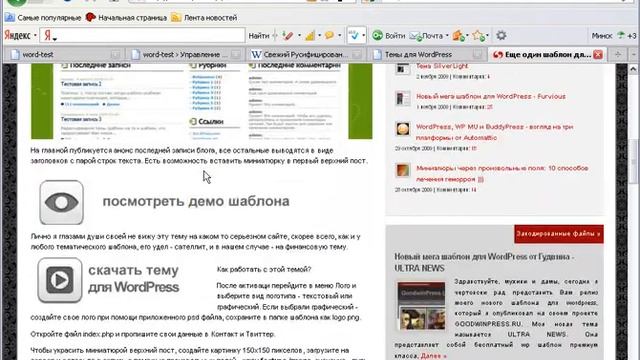The width and height of the screenshot is (640, 360).
Task: Click the orange thumbnail beside Миниатюры post
Action: click(x=403, y=170)
